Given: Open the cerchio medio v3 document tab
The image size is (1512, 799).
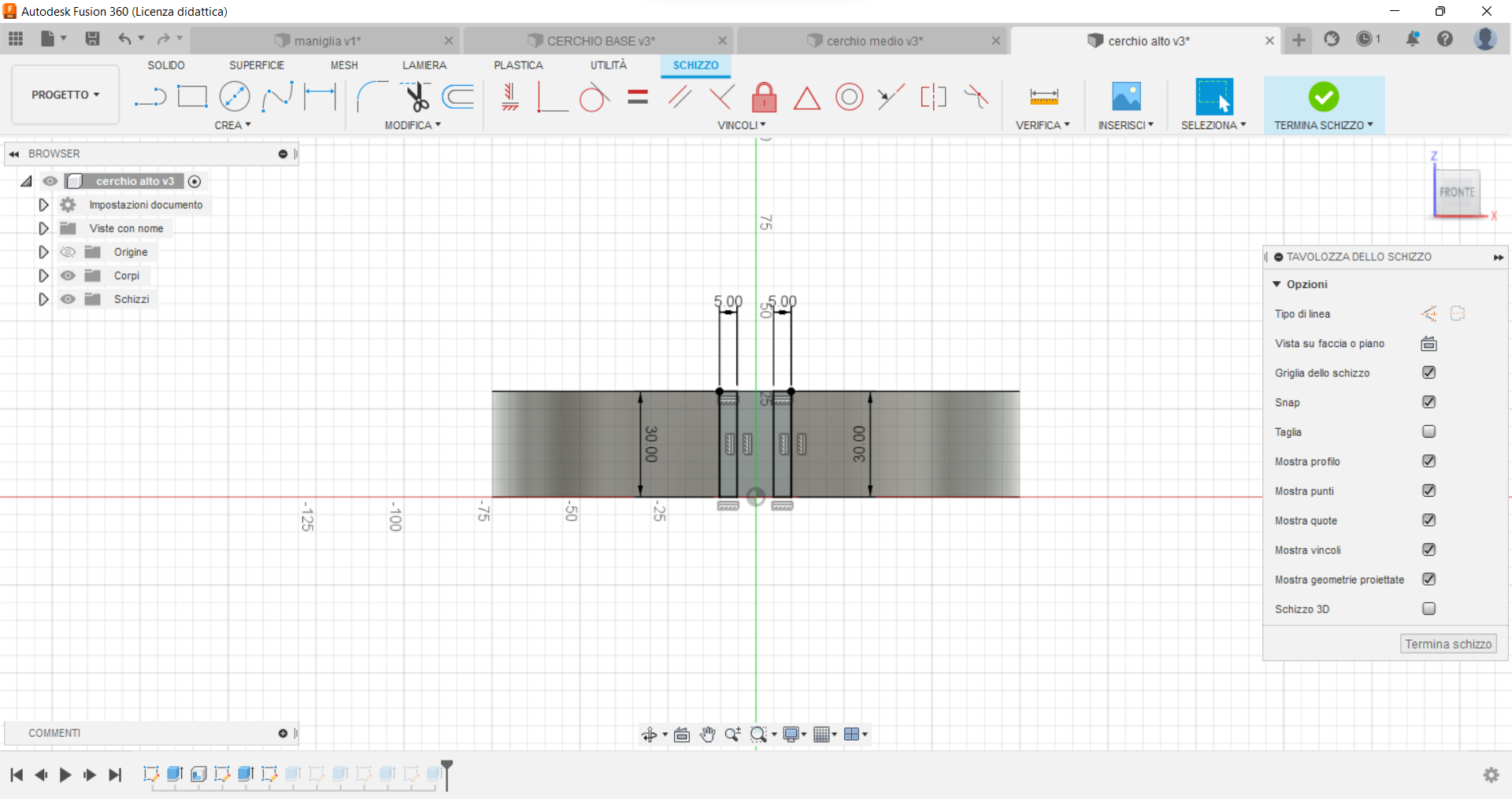Looking at the screenshot, I should (x=874, y=40).
